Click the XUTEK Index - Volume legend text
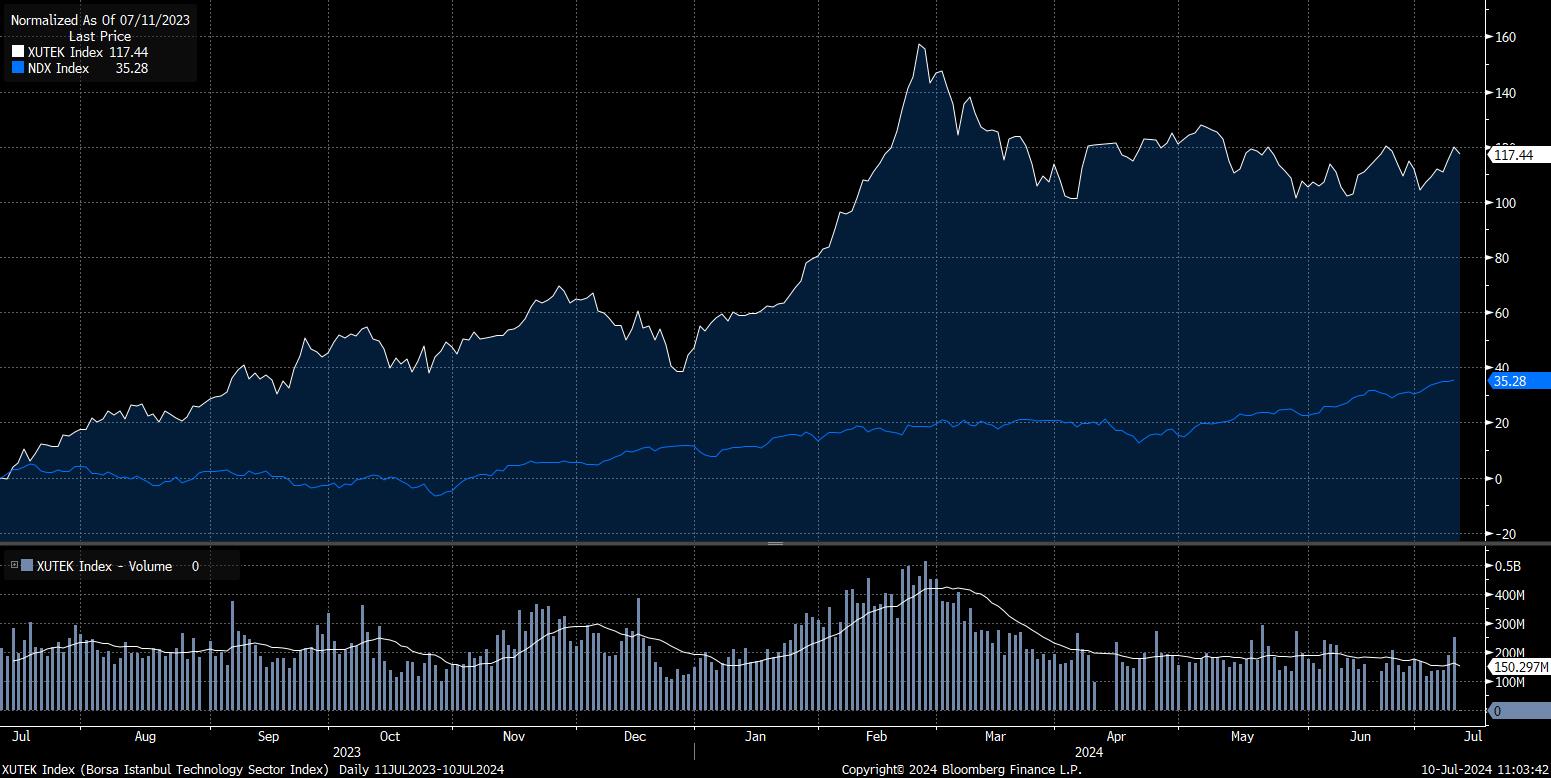Image resolution: width=1551 pixels, height=778 pixels. [104, 566]
